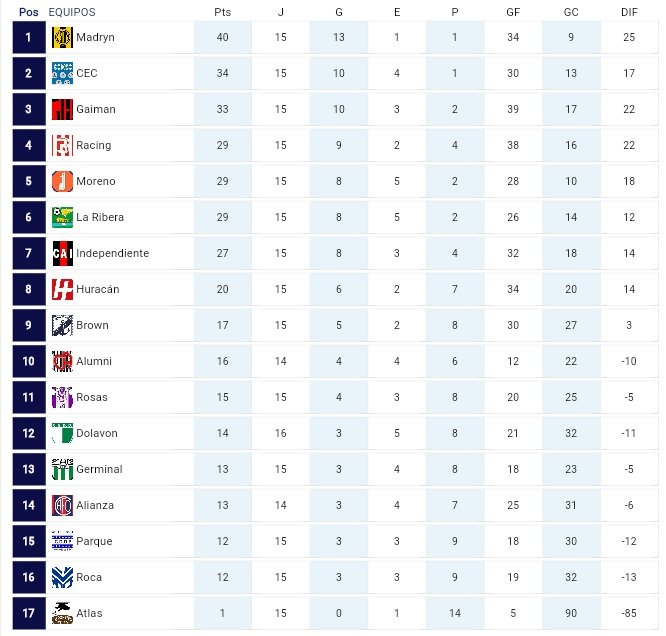Screen dimensions: 666x636
Task: Click the Independiente CAI logo
Action: (62, 253)
